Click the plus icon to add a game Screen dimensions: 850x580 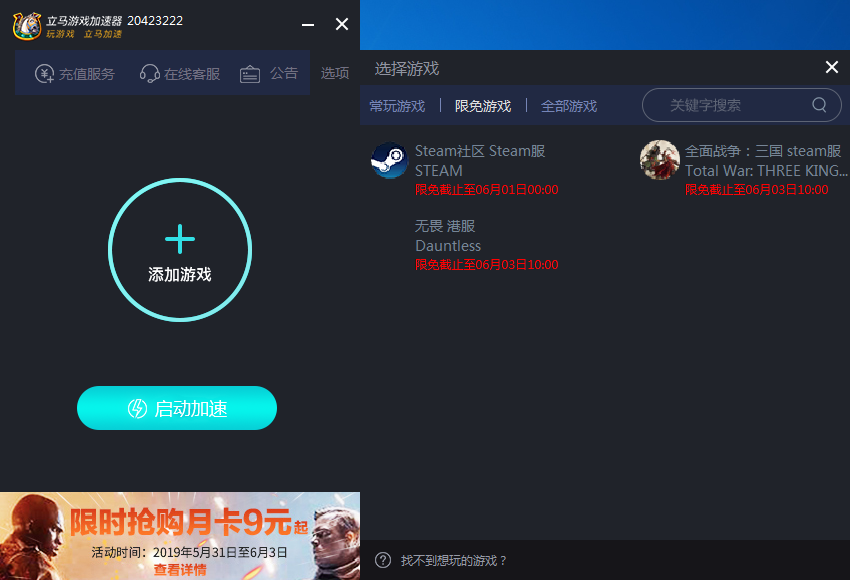pos(179,240)
